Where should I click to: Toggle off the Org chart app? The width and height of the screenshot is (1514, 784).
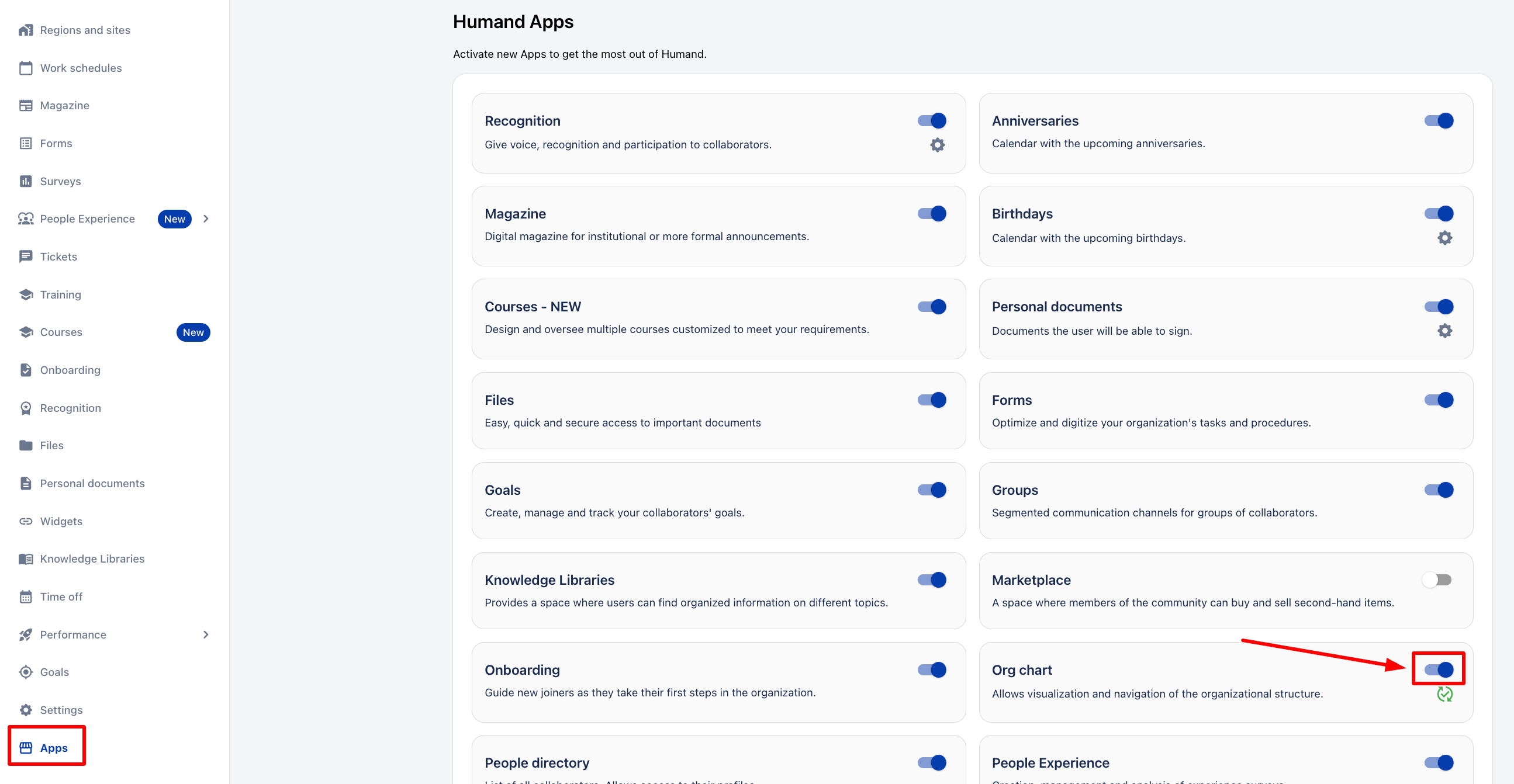point(1439,669)
